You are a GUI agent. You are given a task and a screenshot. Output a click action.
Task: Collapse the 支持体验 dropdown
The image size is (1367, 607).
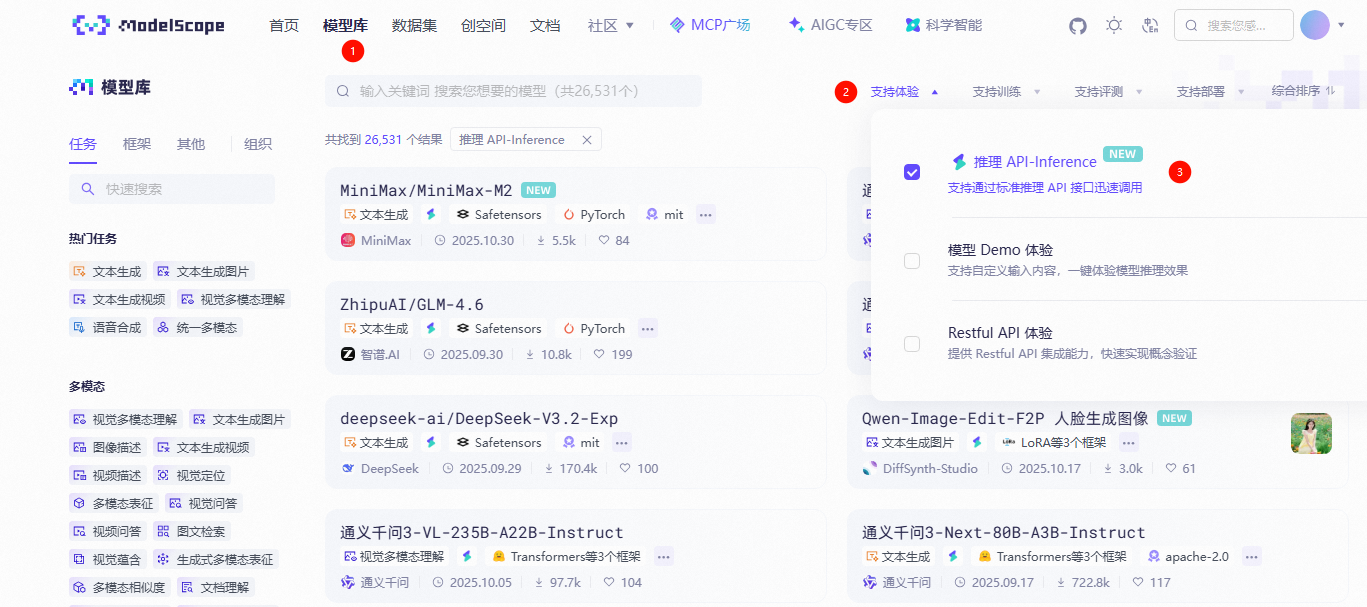905,92
